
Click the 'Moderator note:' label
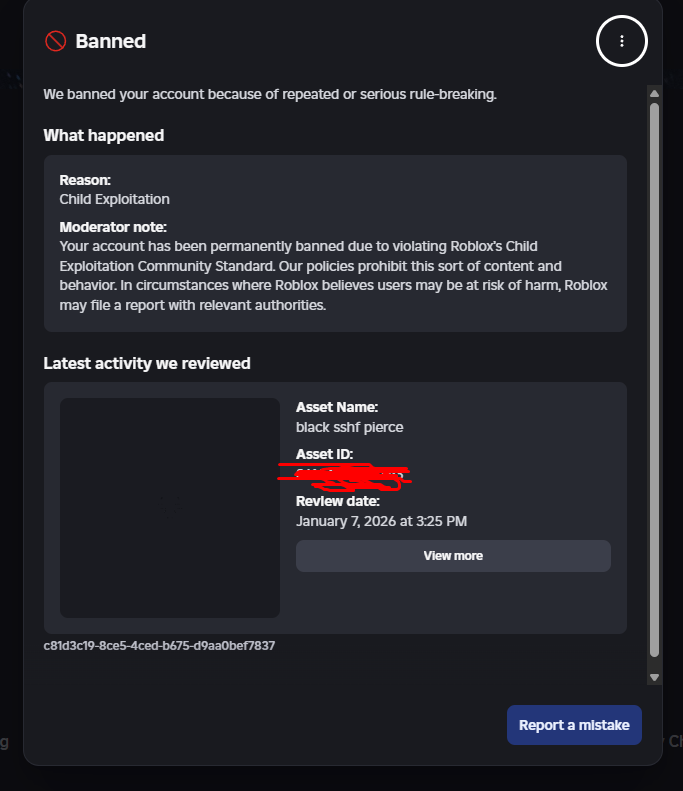pos(113,227)
